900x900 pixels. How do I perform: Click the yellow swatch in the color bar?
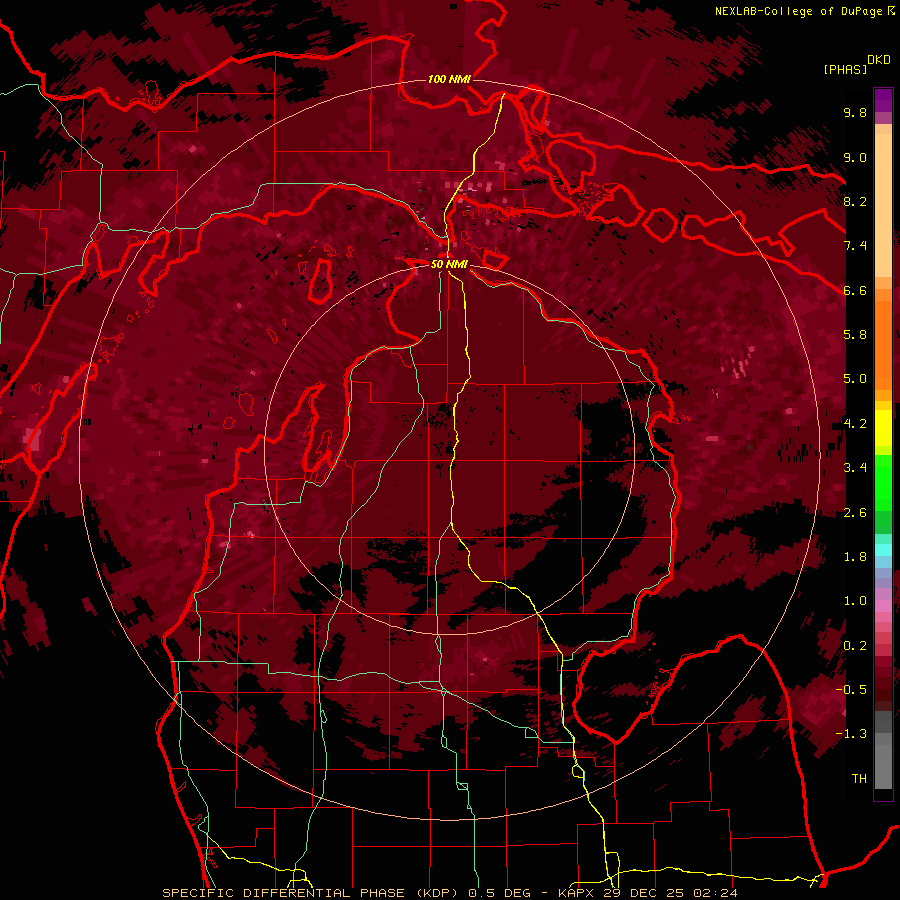(x=883, y=428)
